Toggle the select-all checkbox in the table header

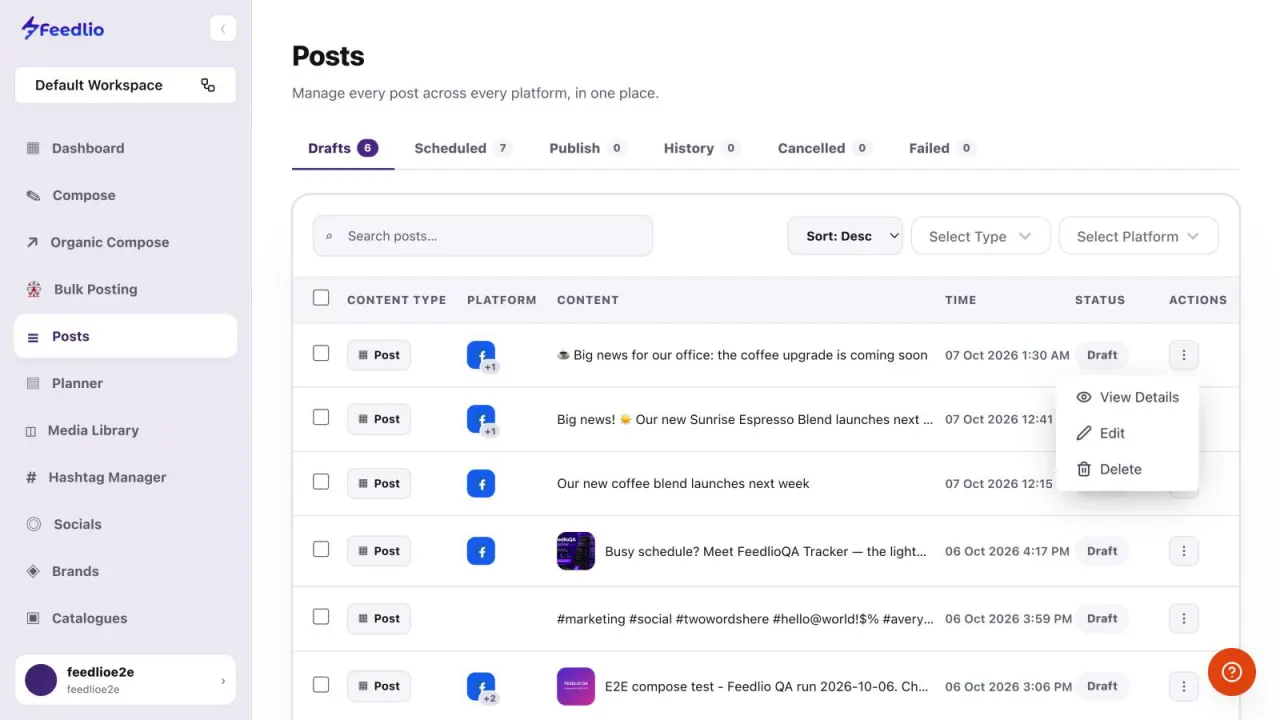coord(321,298)
